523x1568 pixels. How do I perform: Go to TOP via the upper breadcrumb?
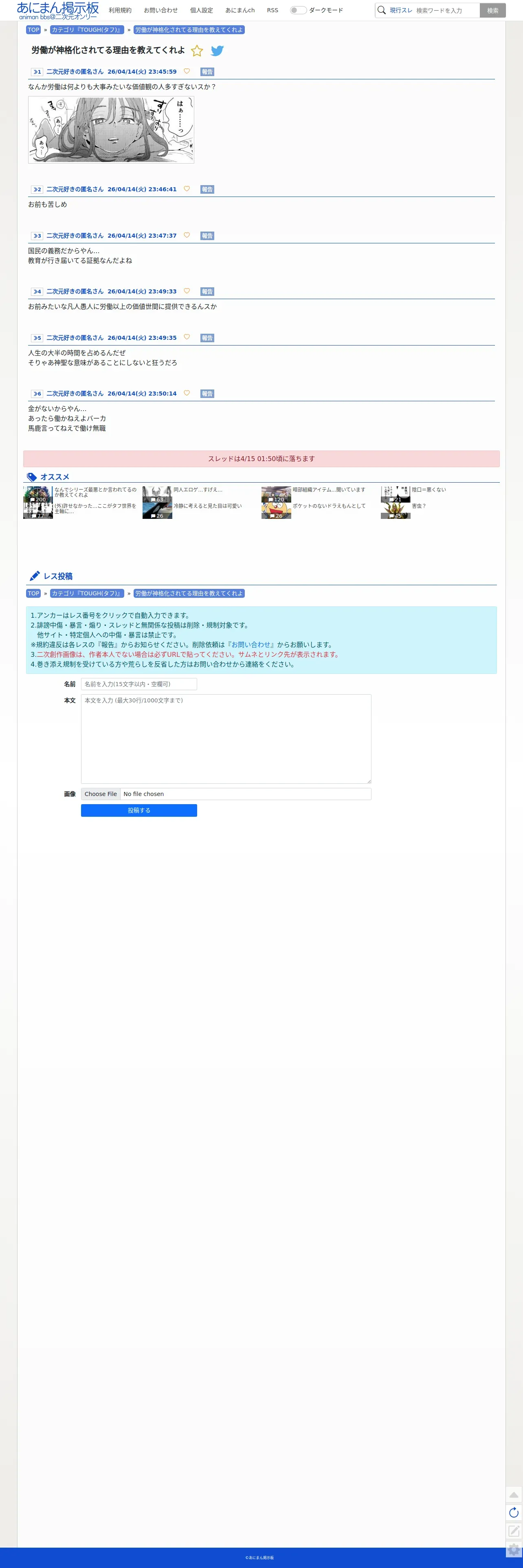point(33,30)
